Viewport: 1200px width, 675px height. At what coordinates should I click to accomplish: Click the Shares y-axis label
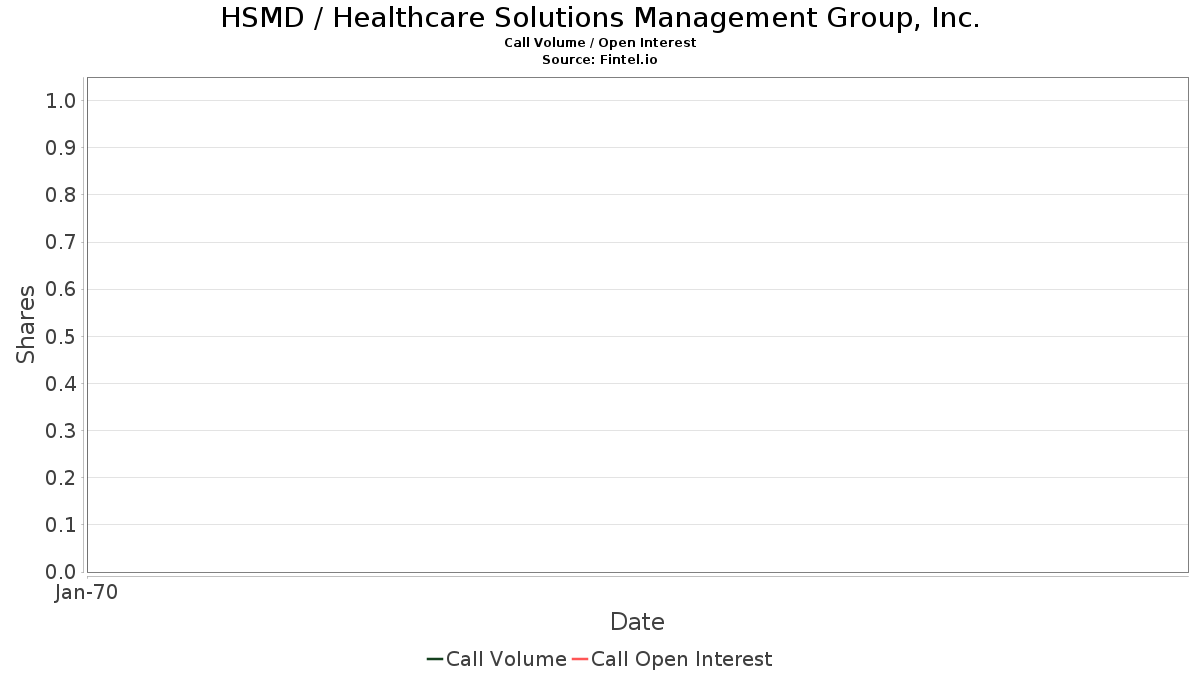(x=26, y=324)
